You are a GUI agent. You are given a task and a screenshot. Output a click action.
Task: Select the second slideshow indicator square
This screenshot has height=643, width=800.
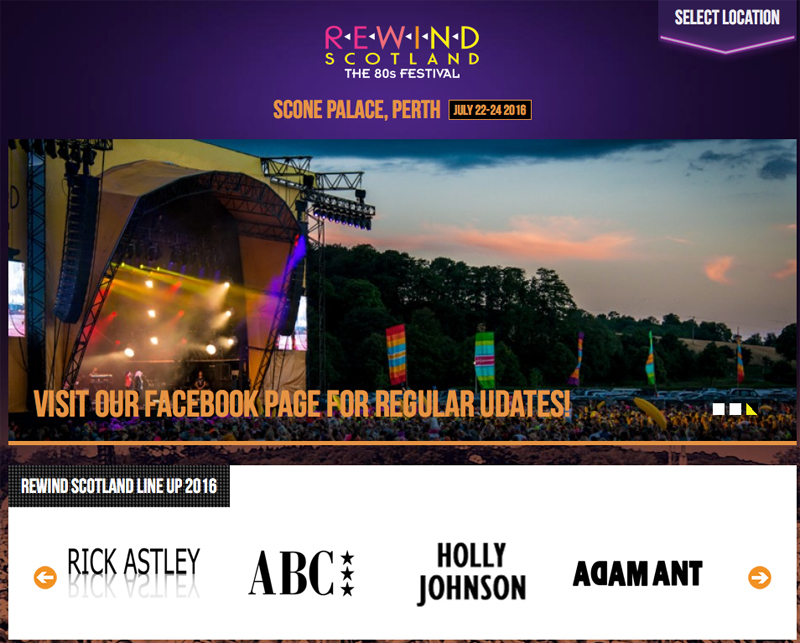(735, 409)
